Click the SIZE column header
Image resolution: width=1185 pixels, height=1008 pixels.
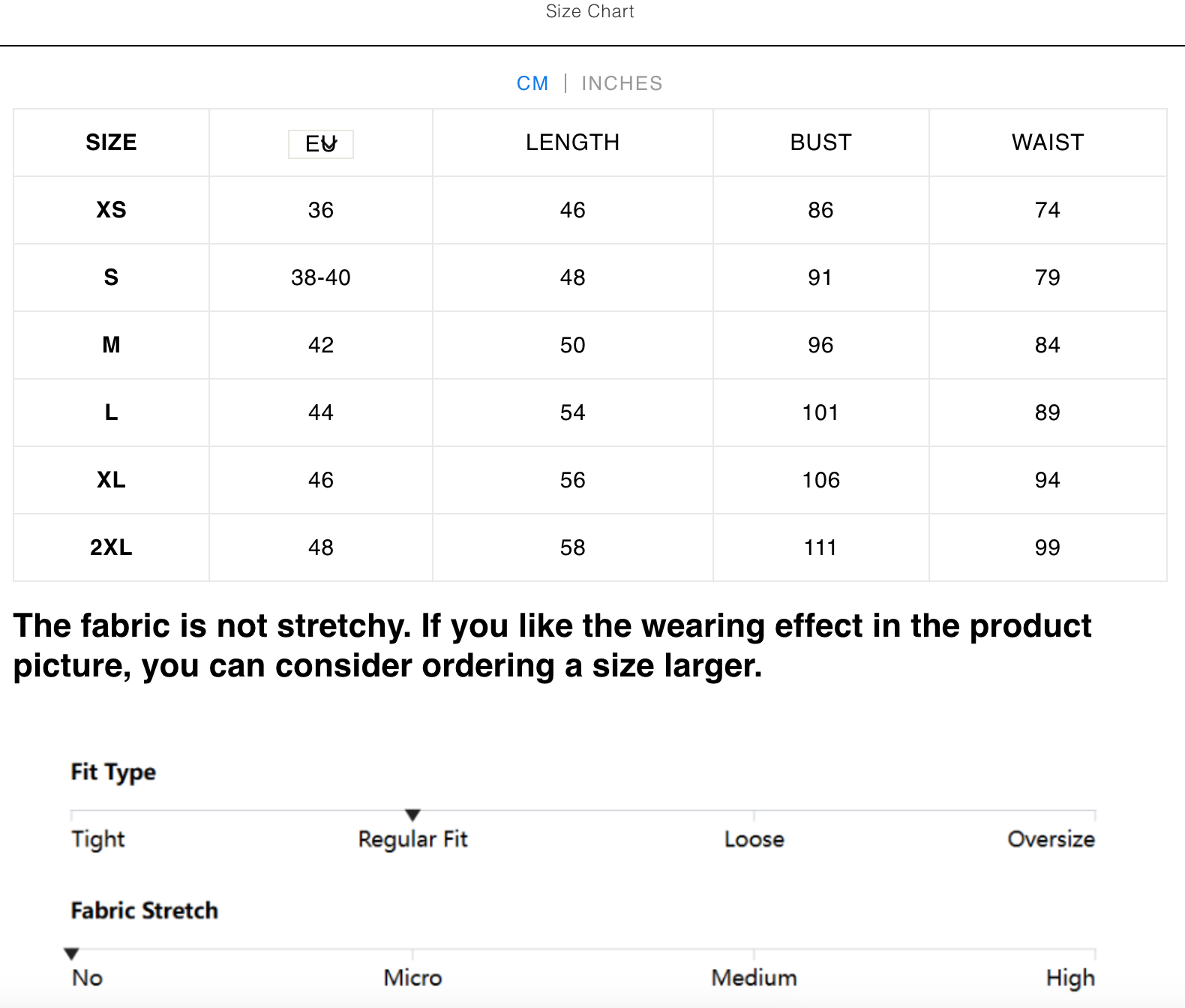click(x=111, y=142)
